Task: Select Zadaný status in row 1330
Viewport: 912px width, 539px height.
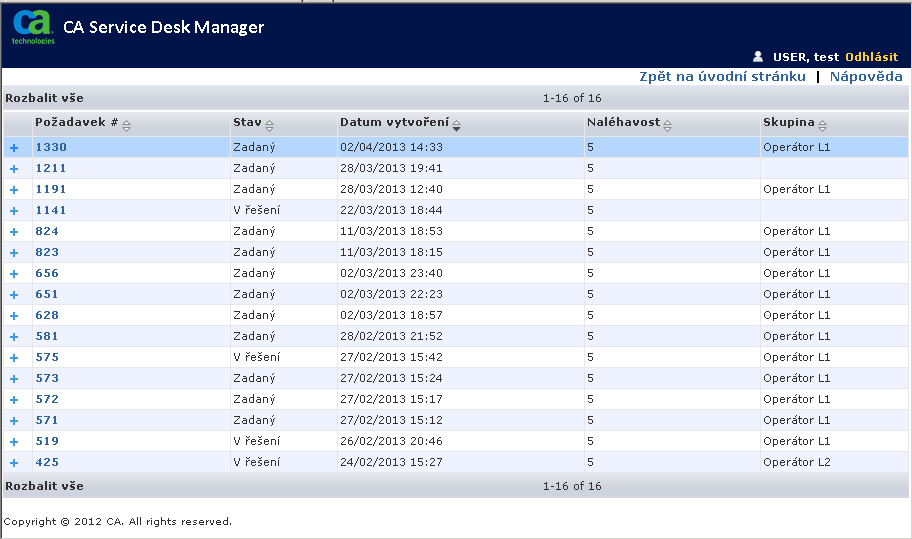Action: [254, 147]
